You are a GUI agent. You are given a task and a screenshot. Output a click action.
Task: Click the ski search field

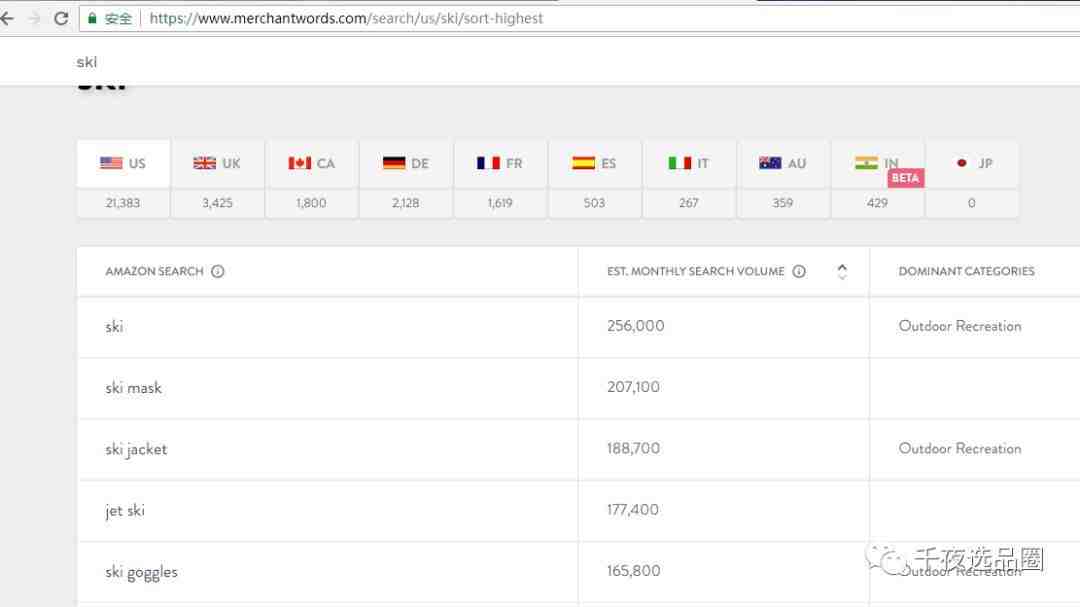point(87,62)
